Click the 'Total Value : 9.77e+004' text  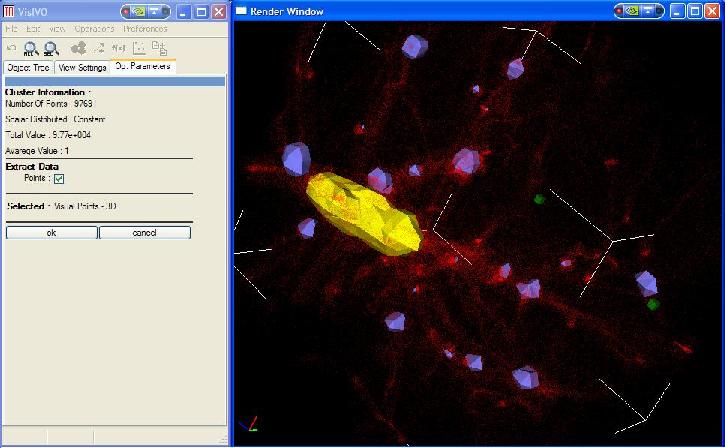click(x=48, y=135)
